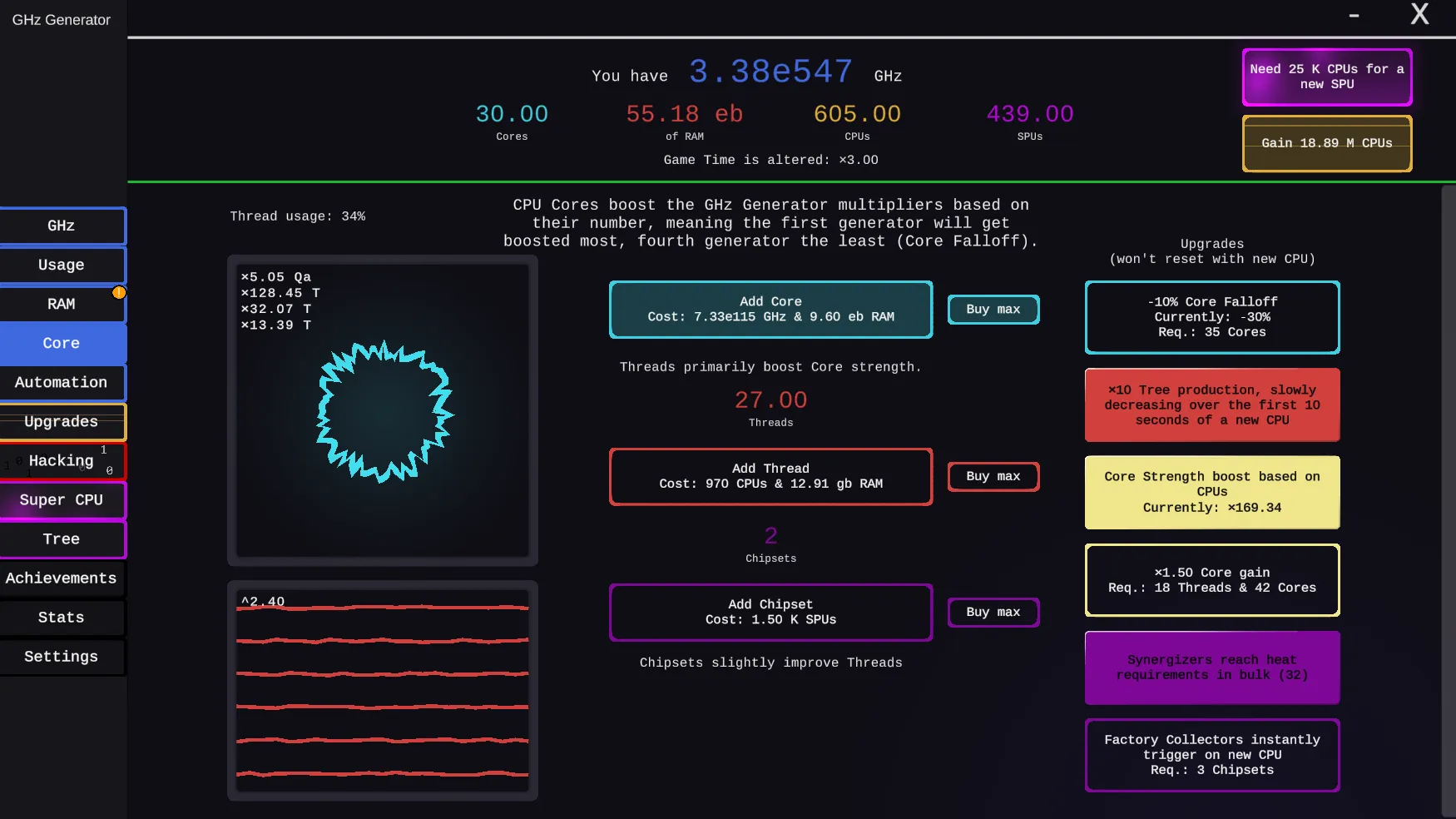Viewport: 1456px width, 819px height.
Task: Click the orange notification badge on RAM
Action: (x=119, y=292)
